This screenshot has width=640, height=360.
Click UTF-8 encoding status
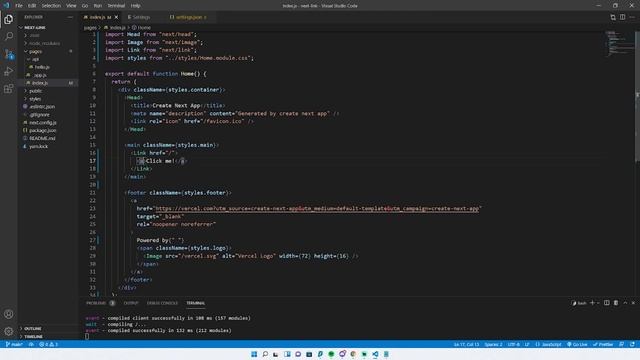pos(513,344)
